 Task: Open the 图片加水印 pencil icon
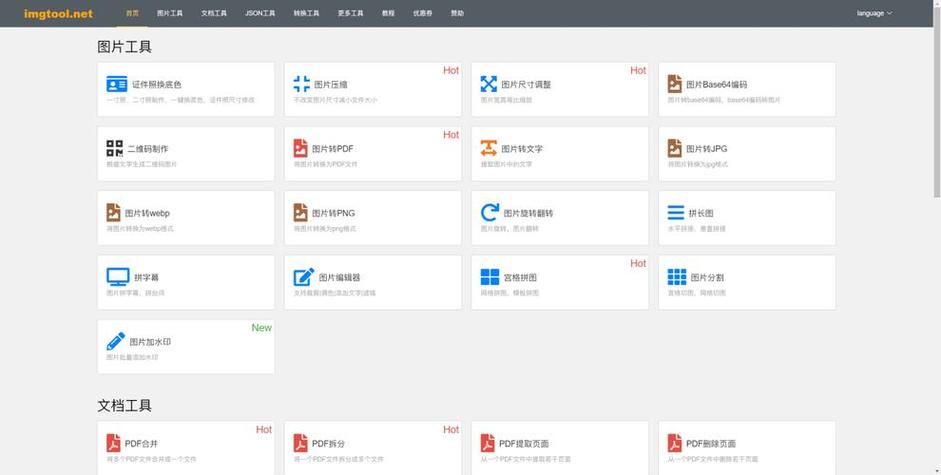click(x=116, y=341)
